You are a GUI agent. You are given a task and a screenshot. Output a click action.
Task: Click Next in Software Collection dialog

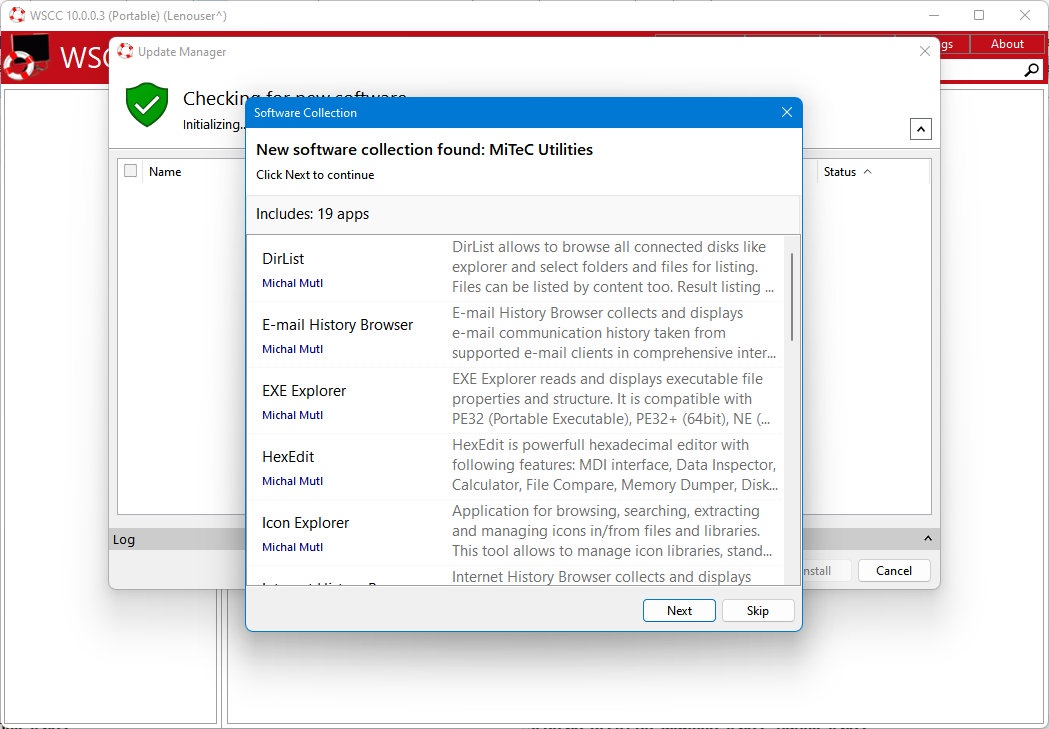point(679,610)
